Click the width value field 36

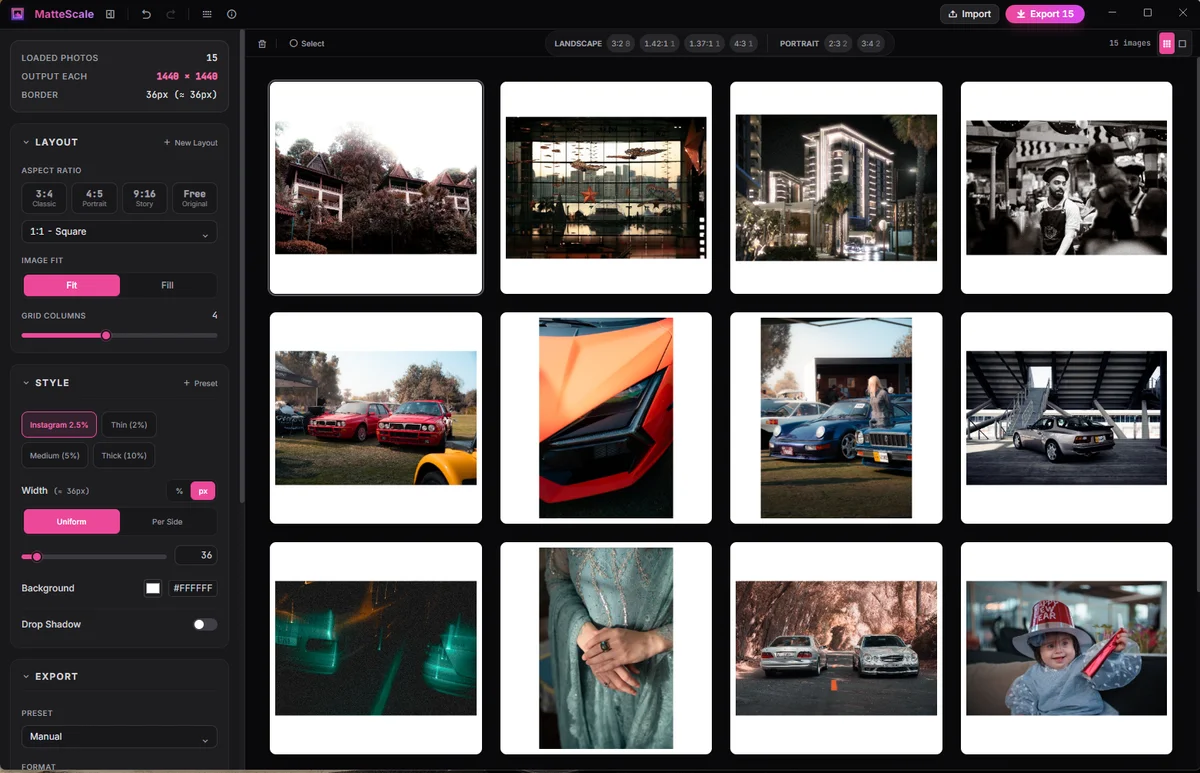click(196, 555)
